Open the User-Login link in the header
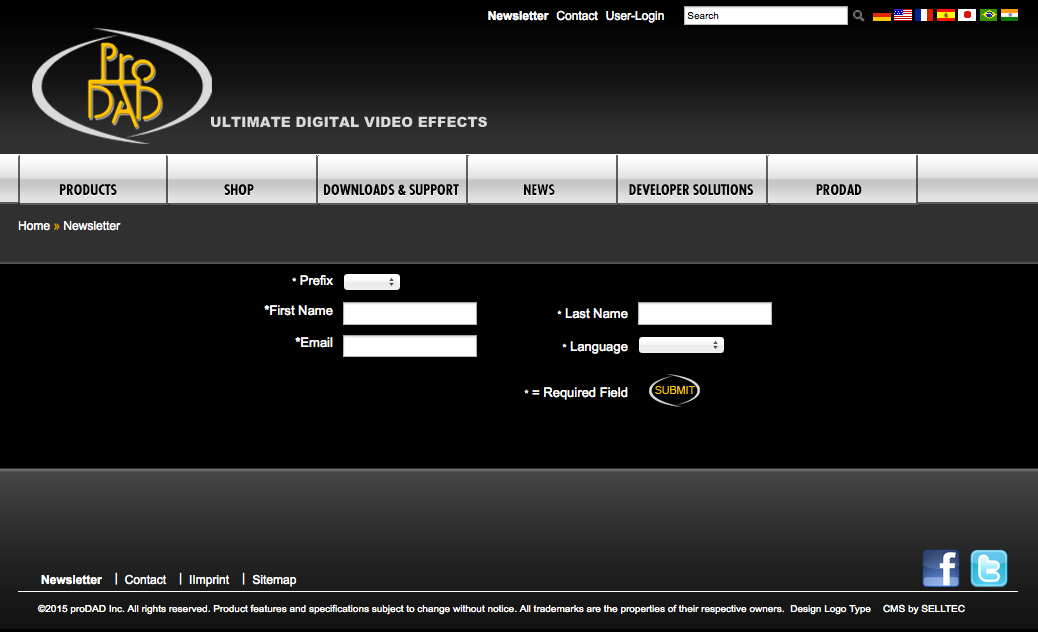This screenshot has width=1038, height=632. (635, 16)
